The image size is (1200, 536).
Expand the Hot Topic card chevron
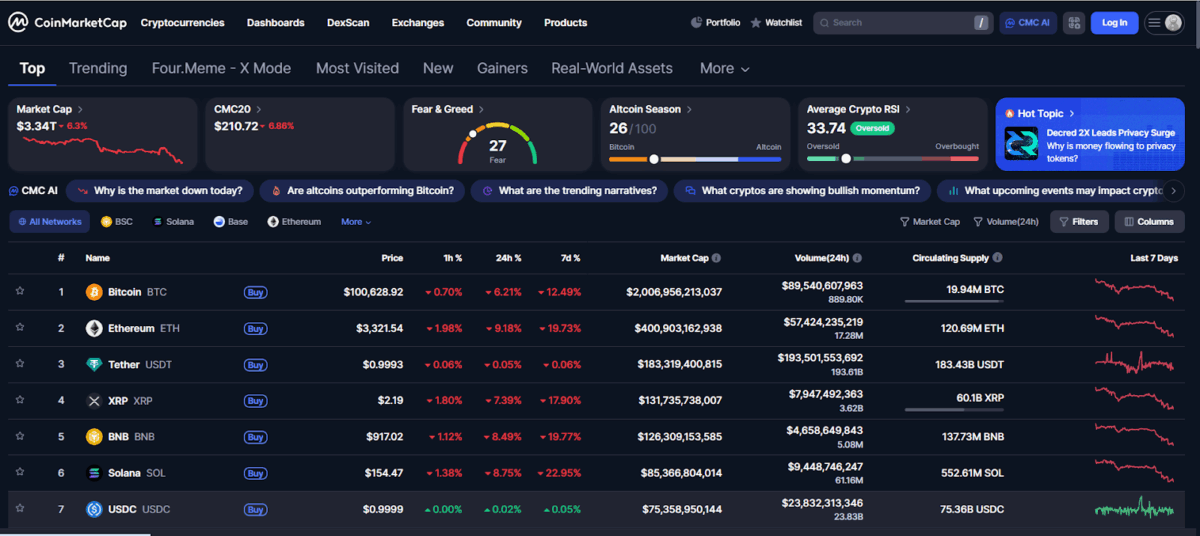click(x=1072, y=113)
